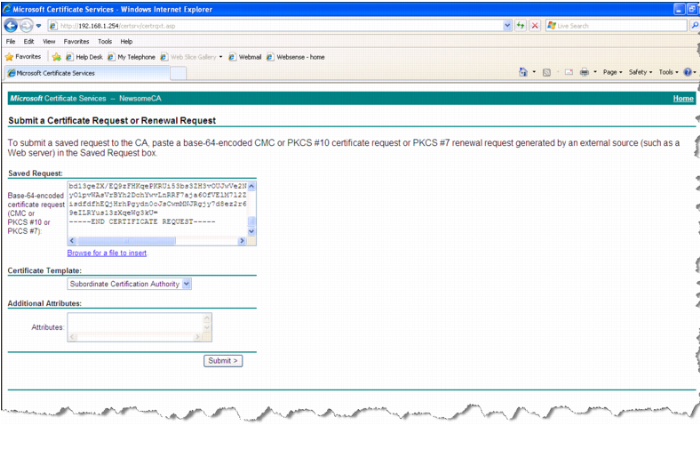
Task: Open the Edit menu
Action: (x=29, y=42)
